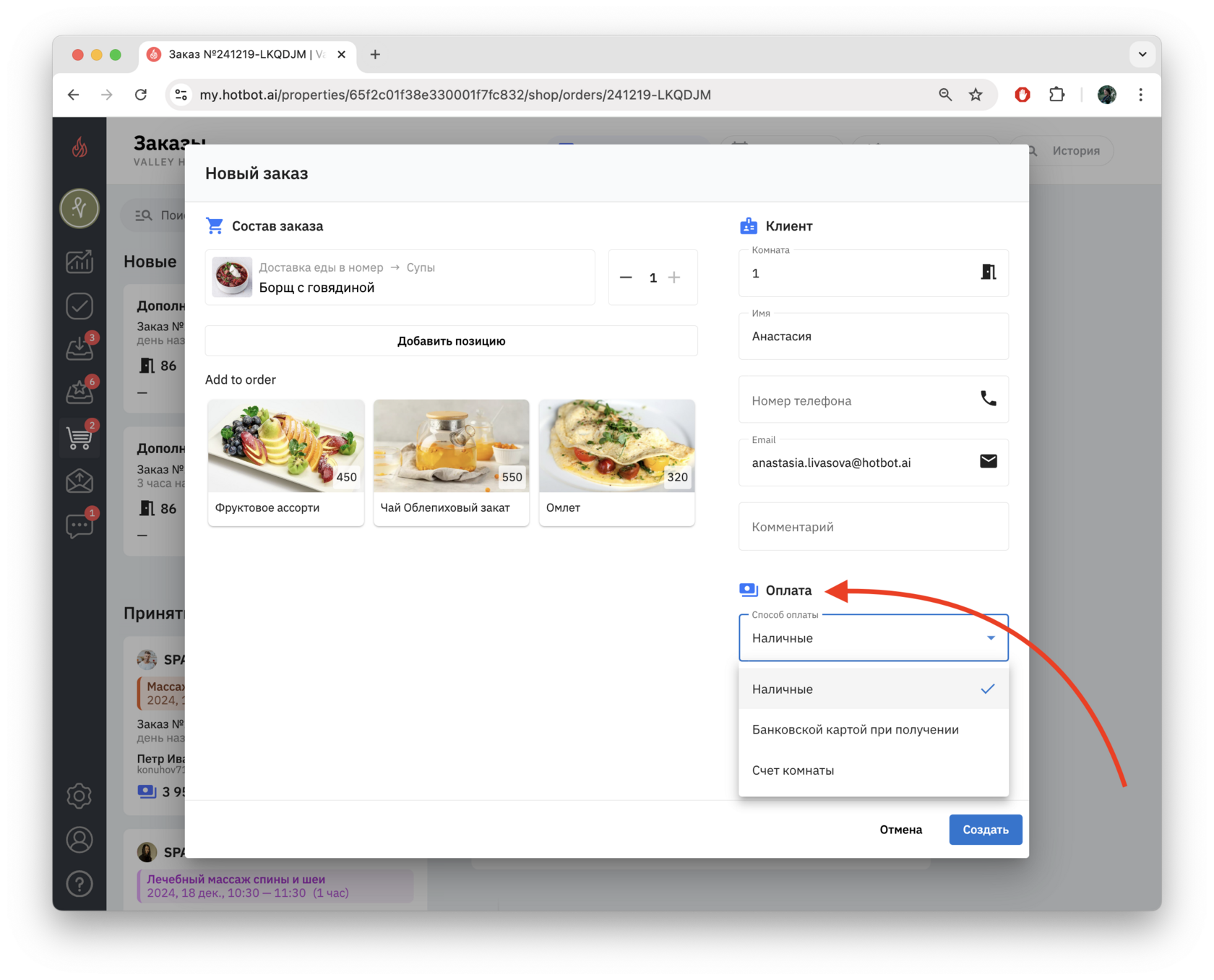
Task: Click the zoom magnifier icon in address bar
Action: (x=945, y=95)
